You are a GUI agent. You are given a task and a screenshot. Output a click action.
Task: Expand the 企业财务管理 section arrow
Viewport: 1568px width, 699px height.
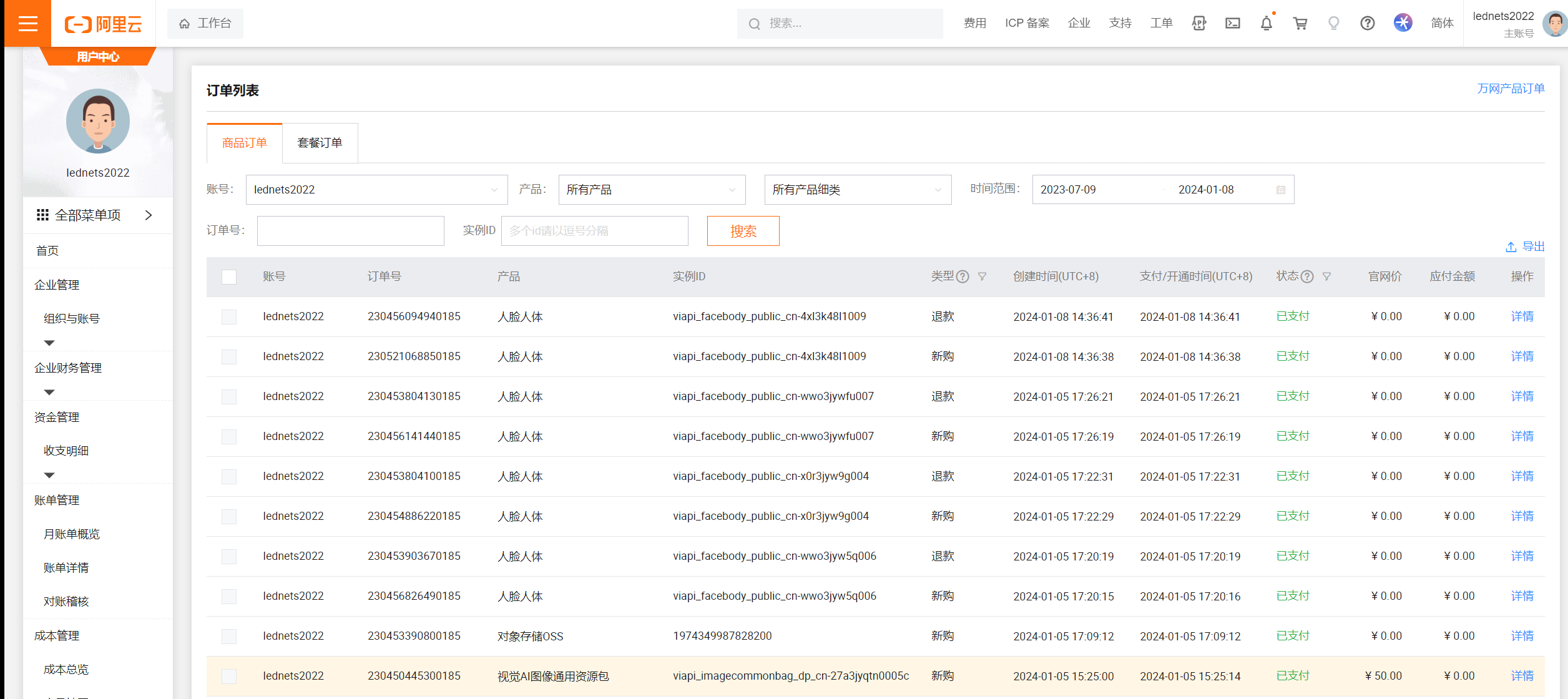pyautogui.click(x=49, y=392)
